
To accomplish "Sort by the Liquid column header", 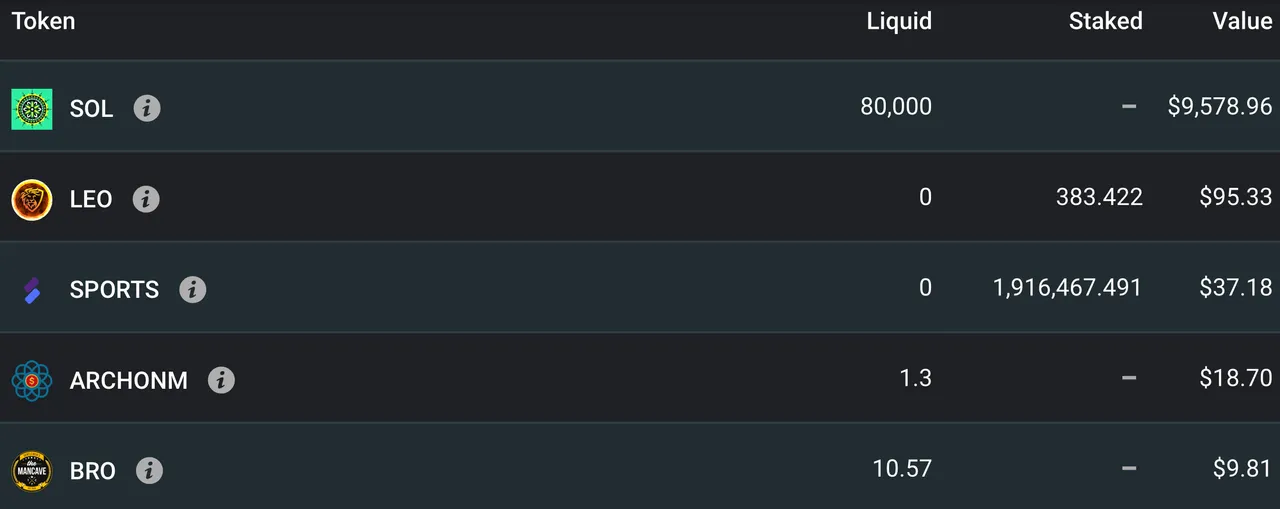I will (899, 21).
